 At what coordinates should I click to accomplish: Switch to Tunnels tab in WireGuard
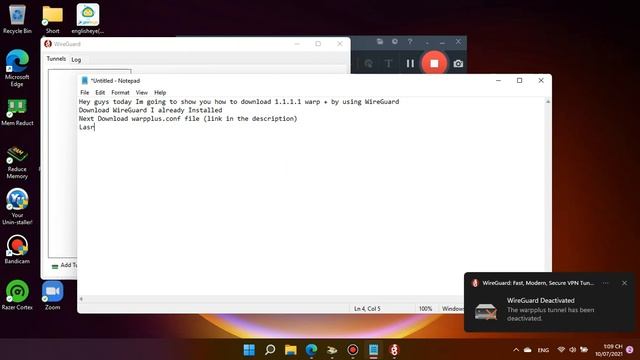click(56, 59)
